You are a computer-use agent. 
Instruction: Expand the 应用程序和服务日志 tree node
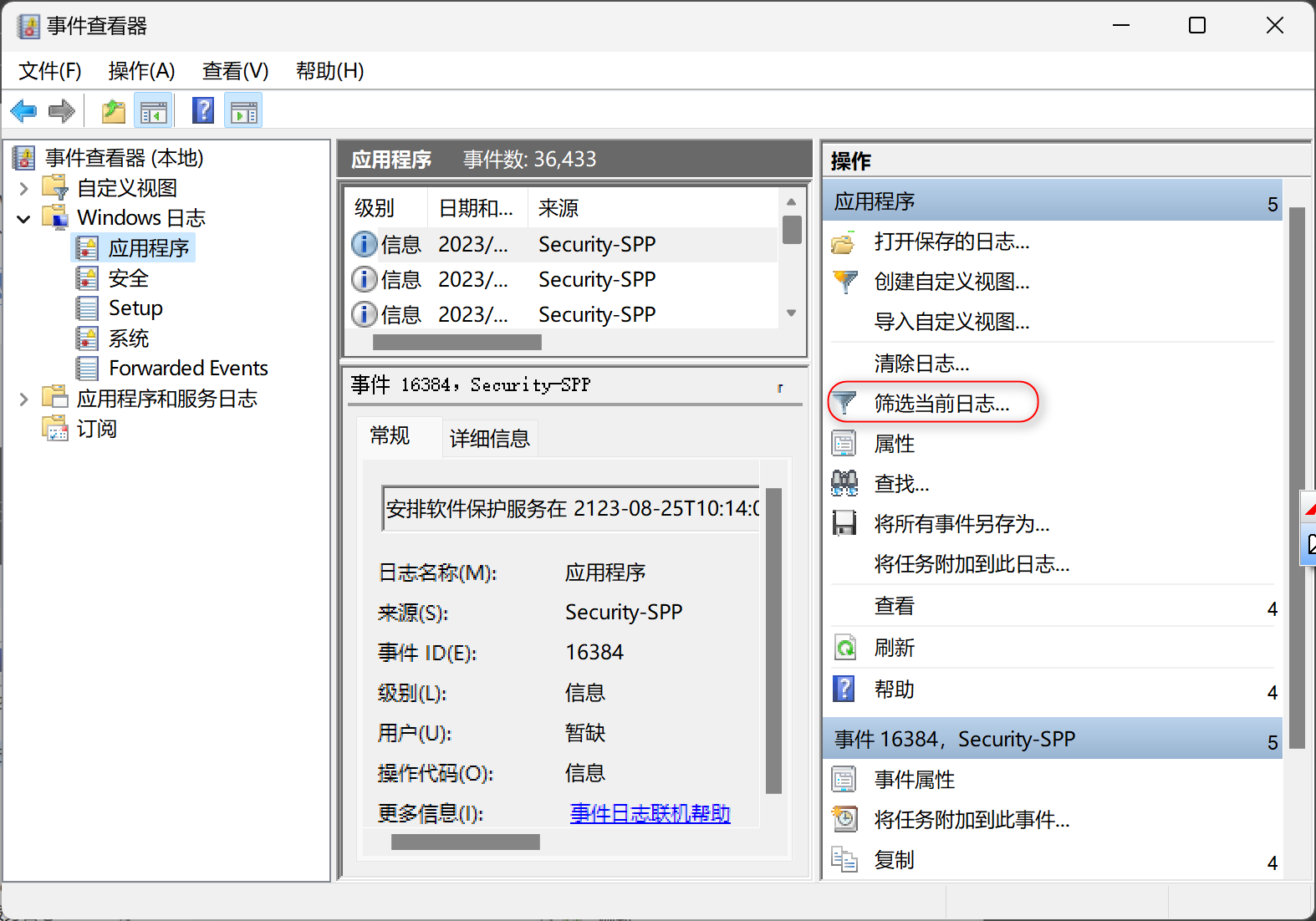tap(23, 399)
